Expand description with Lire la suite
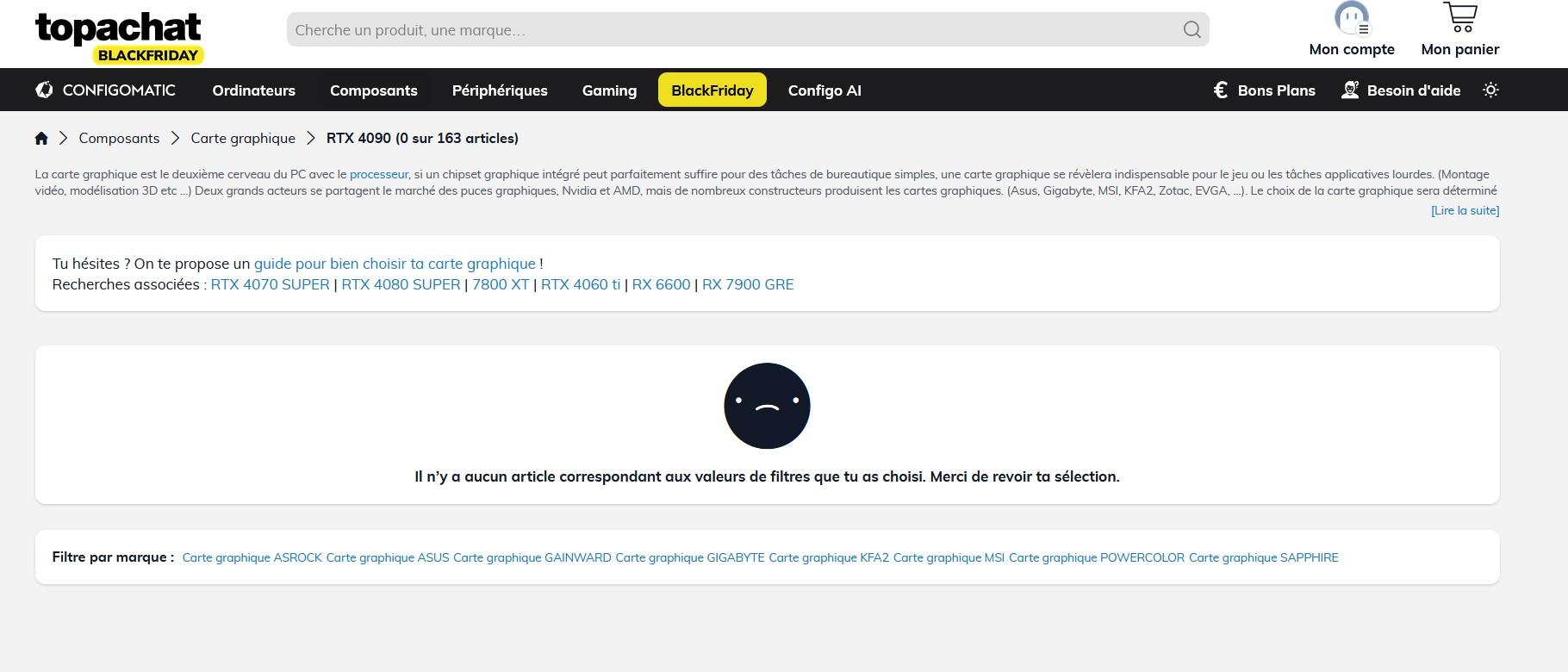 (1465, 210)
